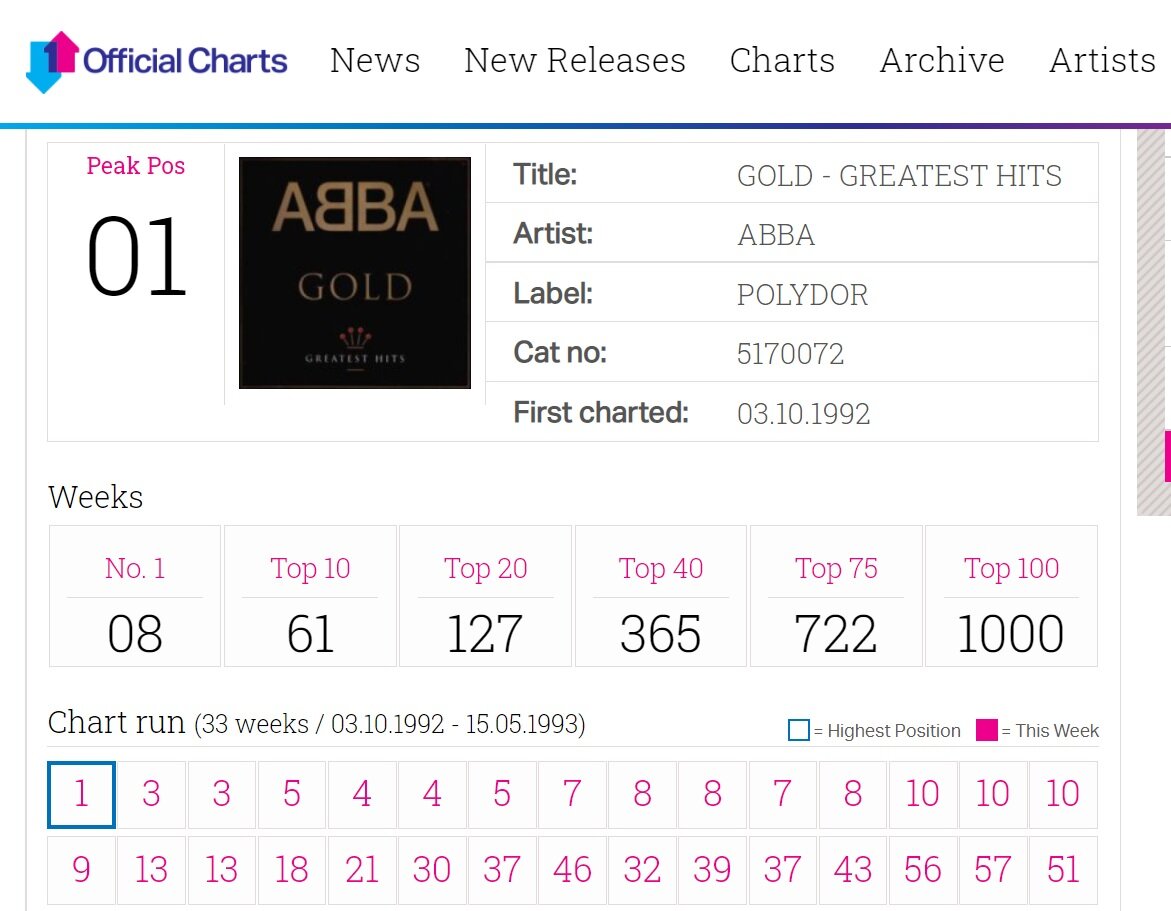Click the Highest Position legend square

click(x=798, y=731)
